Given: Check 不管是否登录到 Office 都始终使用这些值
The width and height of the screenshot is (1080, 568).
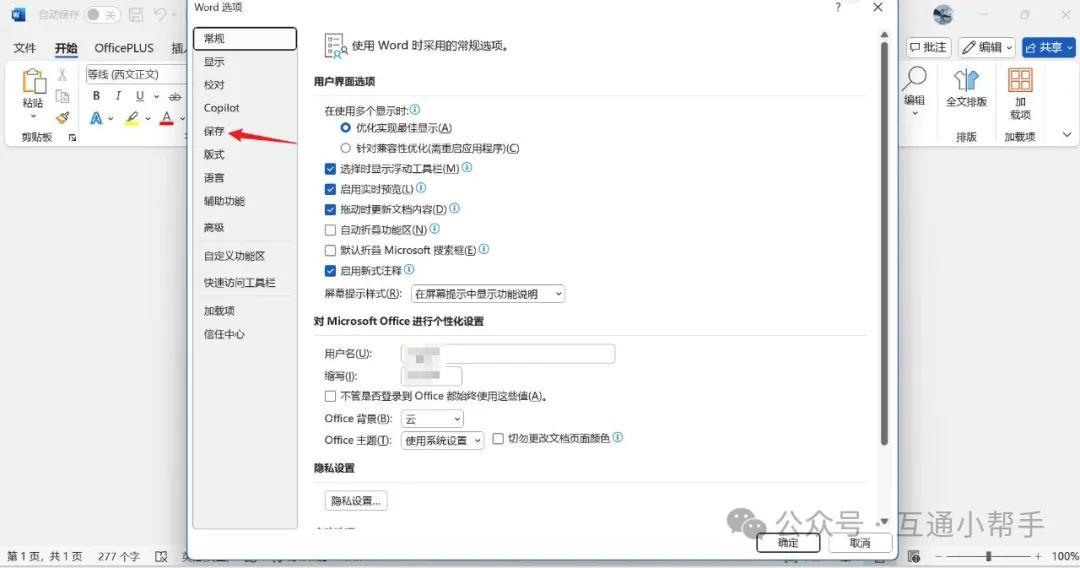Looking at the screenshot, I should [331, 397].
